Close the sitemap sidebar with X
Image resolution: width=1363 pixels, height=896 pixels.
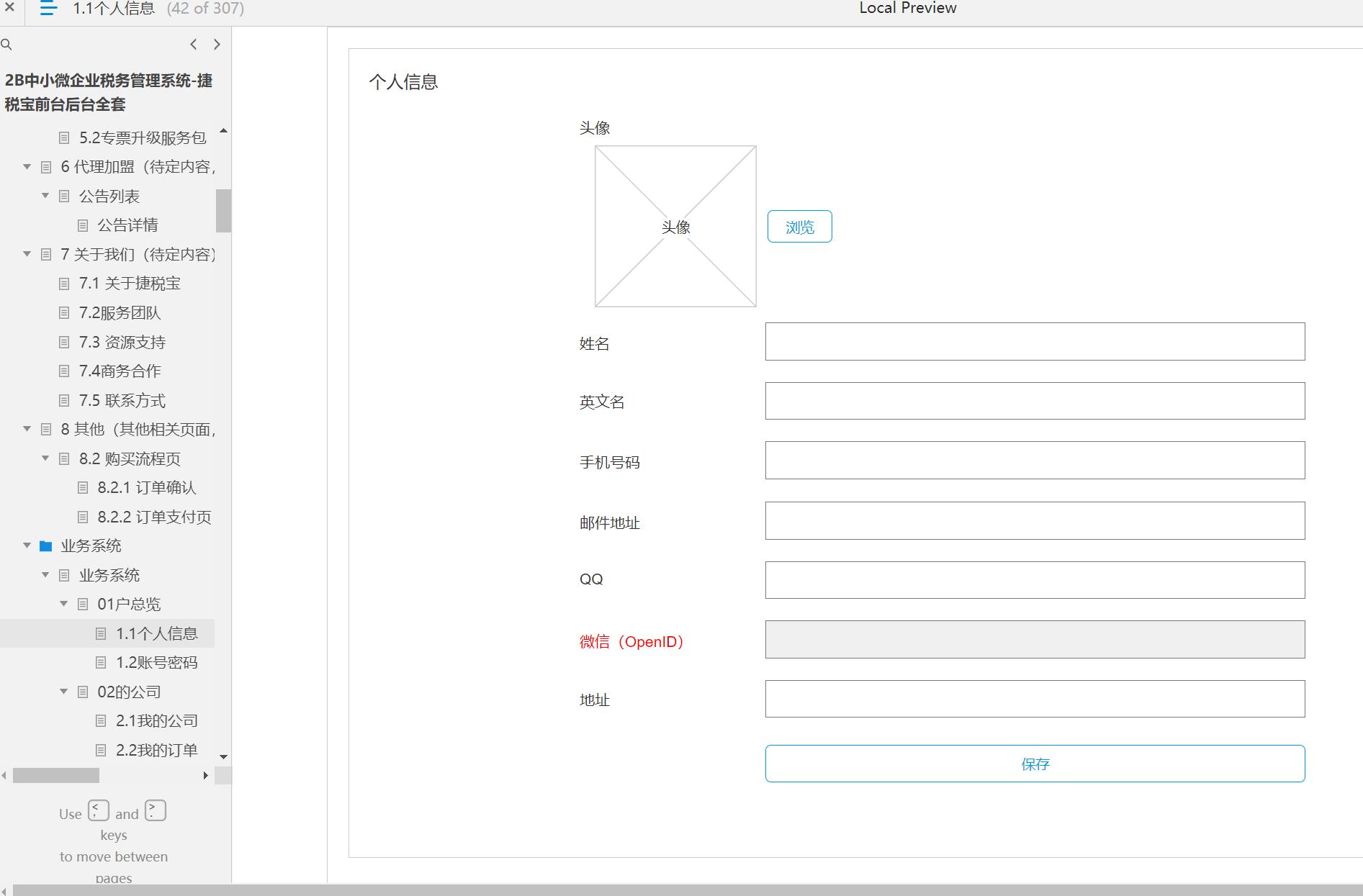[x=9, y=8]
